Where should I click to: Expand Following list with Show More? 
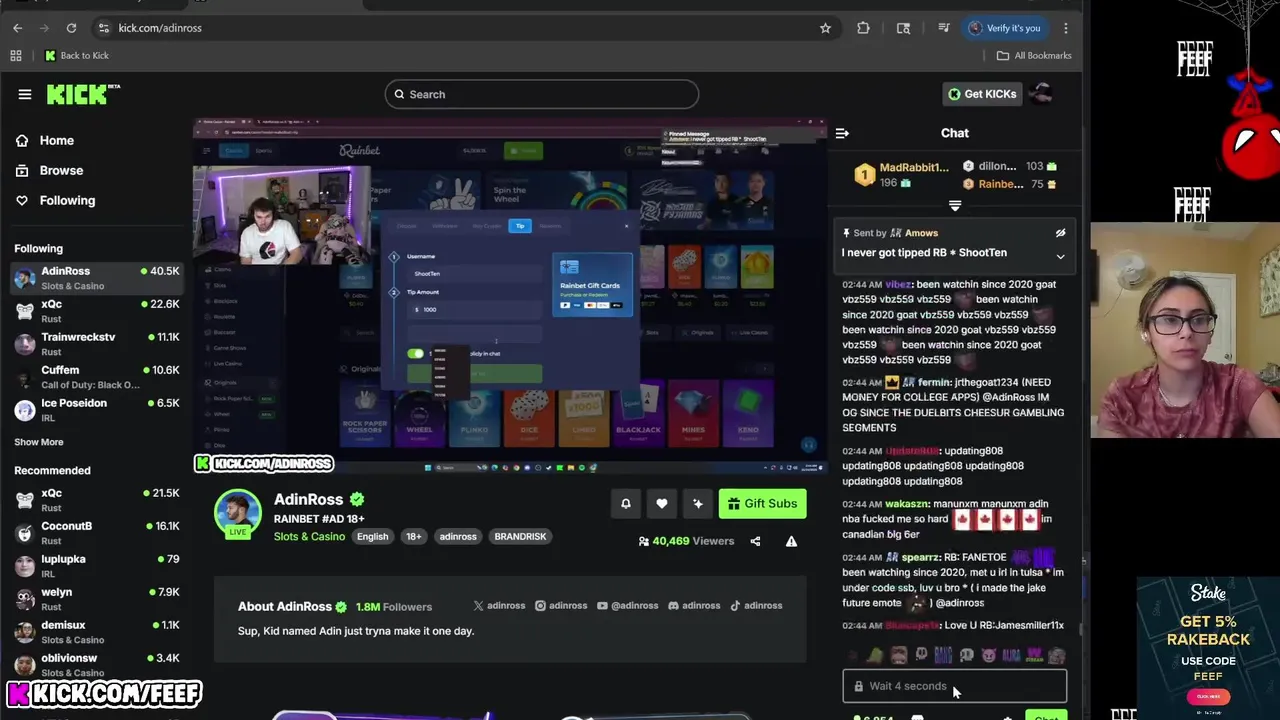[x=39, y=442]
